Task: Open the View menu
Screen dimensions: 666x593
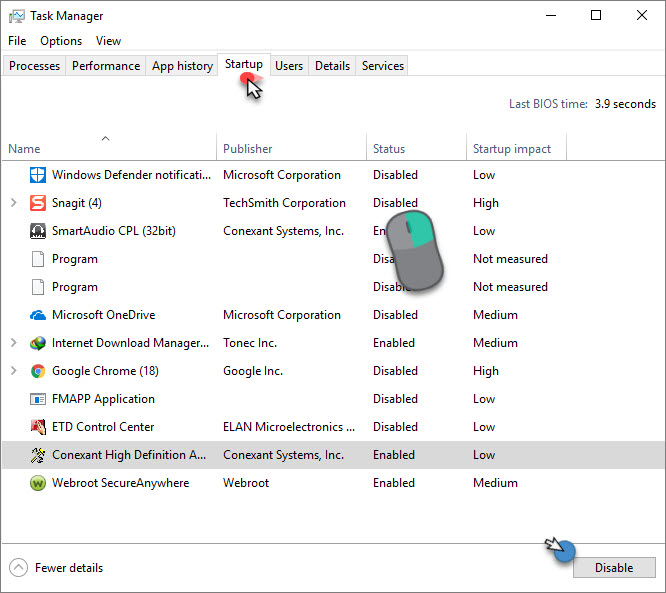Action: (x=108, y=41)
